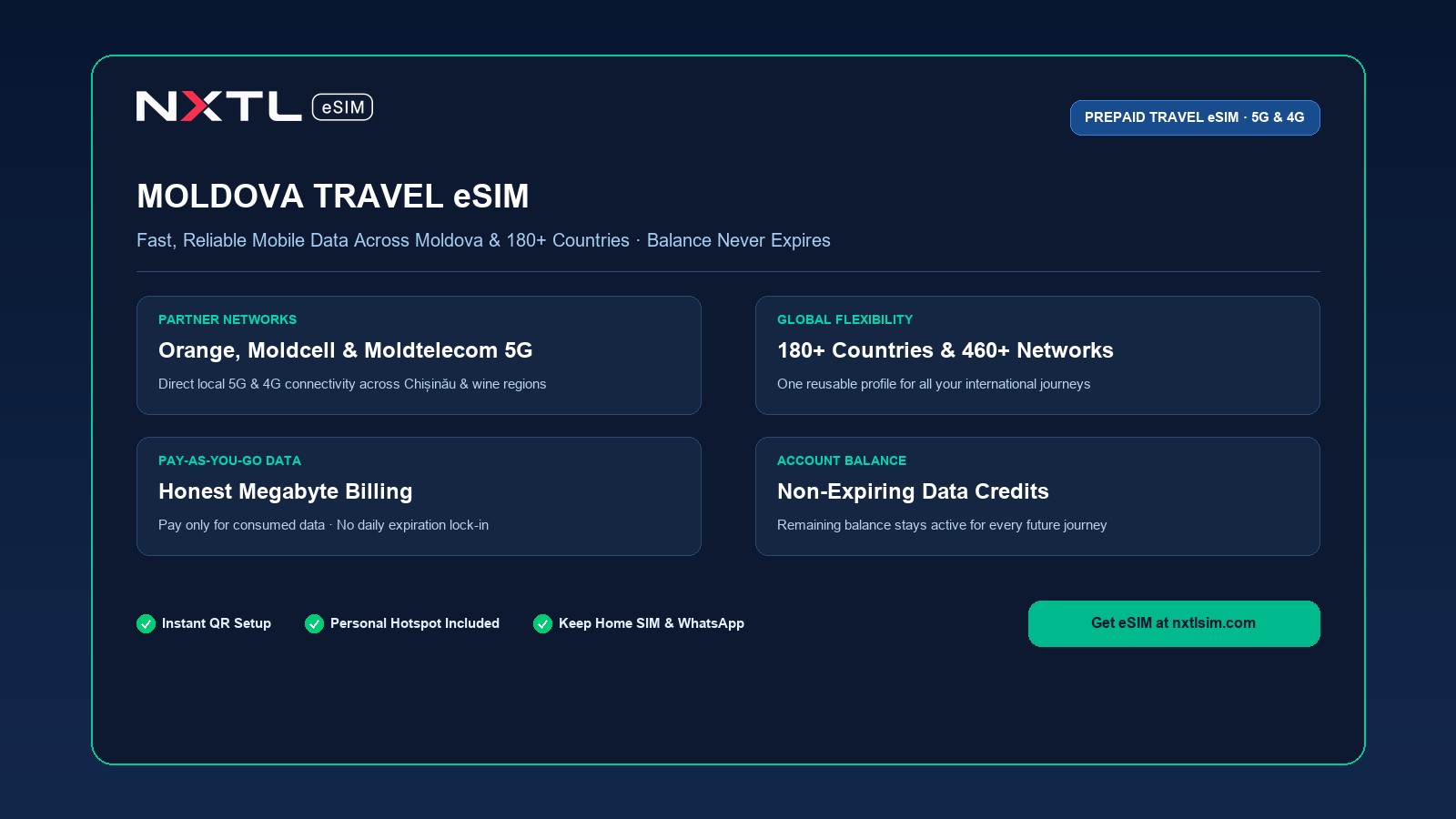1456x819 pixels.
Task: Click '180+ Countries & 460+ Networks' title
Action: click(x=945, y=350)
